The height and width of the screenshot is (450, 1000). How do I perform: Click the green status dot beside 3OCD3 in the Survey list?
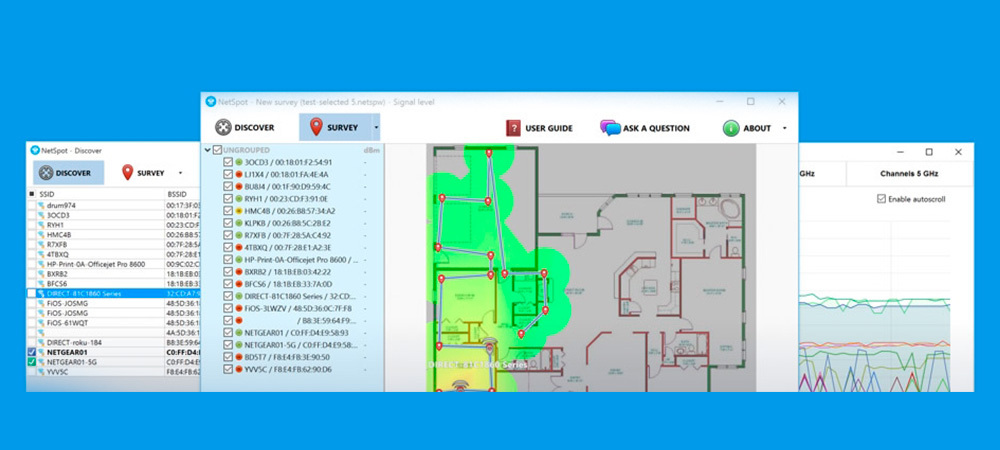coord(239,162)
